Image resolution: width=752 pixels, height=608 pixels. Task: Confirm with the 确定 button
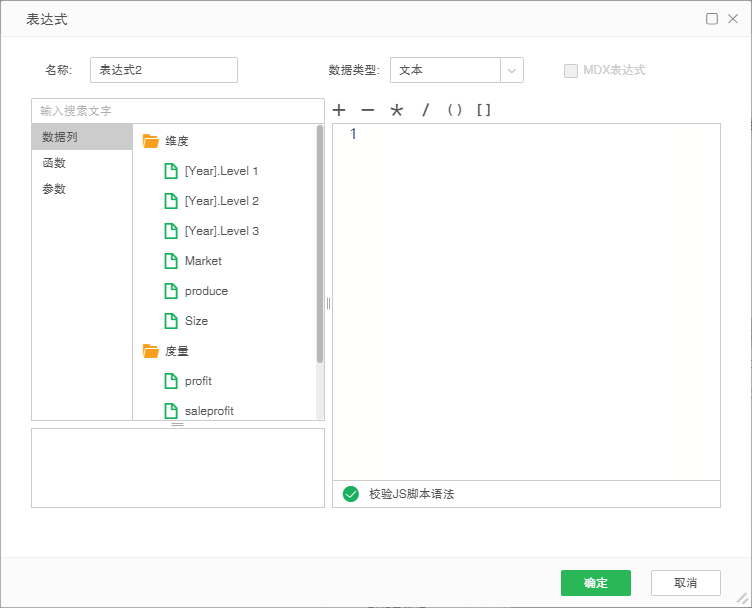(x=596, y=583)
